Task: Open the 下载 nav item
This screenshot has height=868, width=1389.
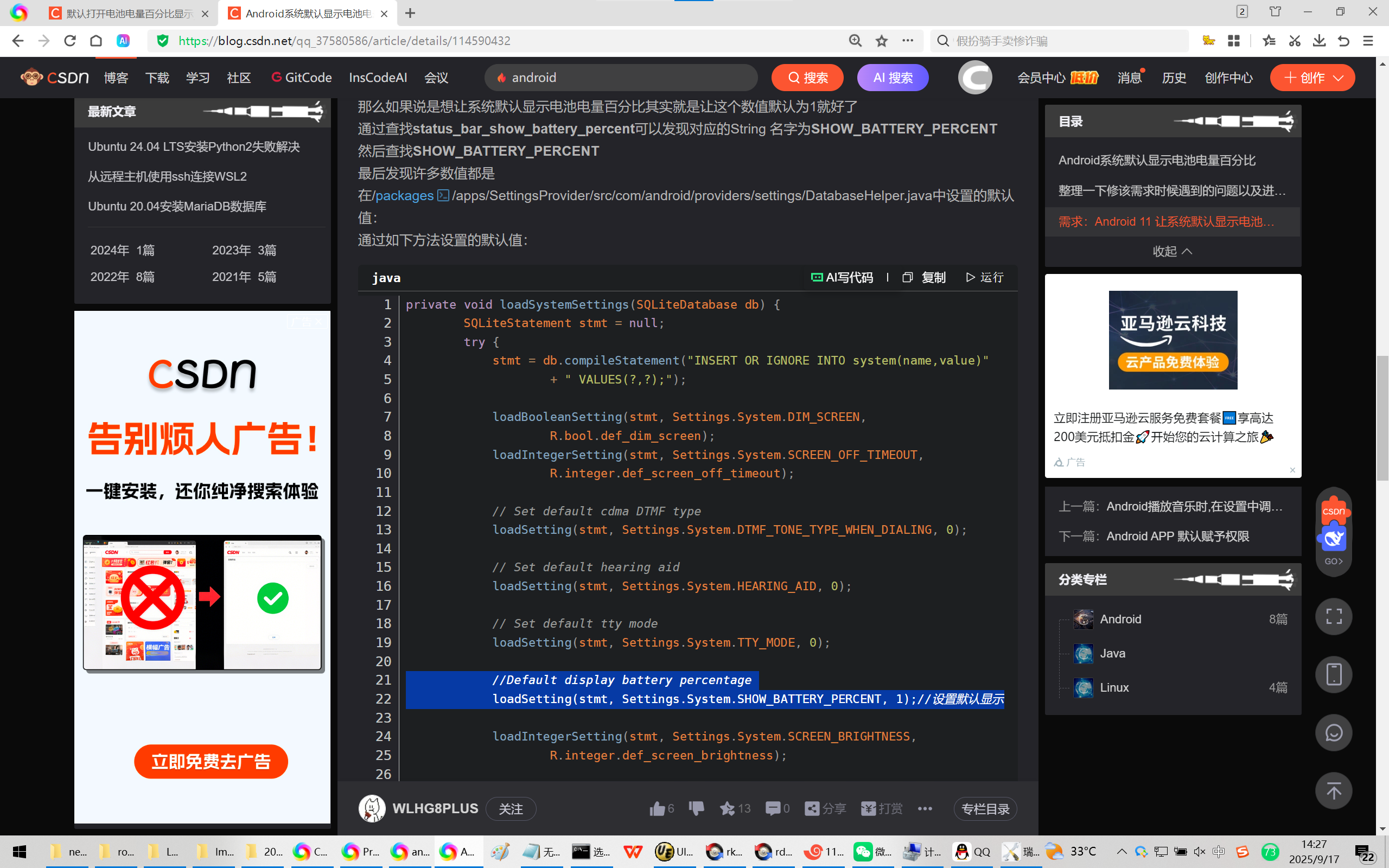Action: click(157, 78)
